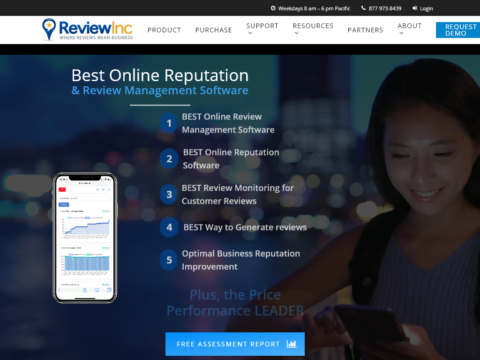Screen dimensions: 480x360
Task: Click the bar chart icon on the Free Assessment Report button
Action: tap(291, 344)
